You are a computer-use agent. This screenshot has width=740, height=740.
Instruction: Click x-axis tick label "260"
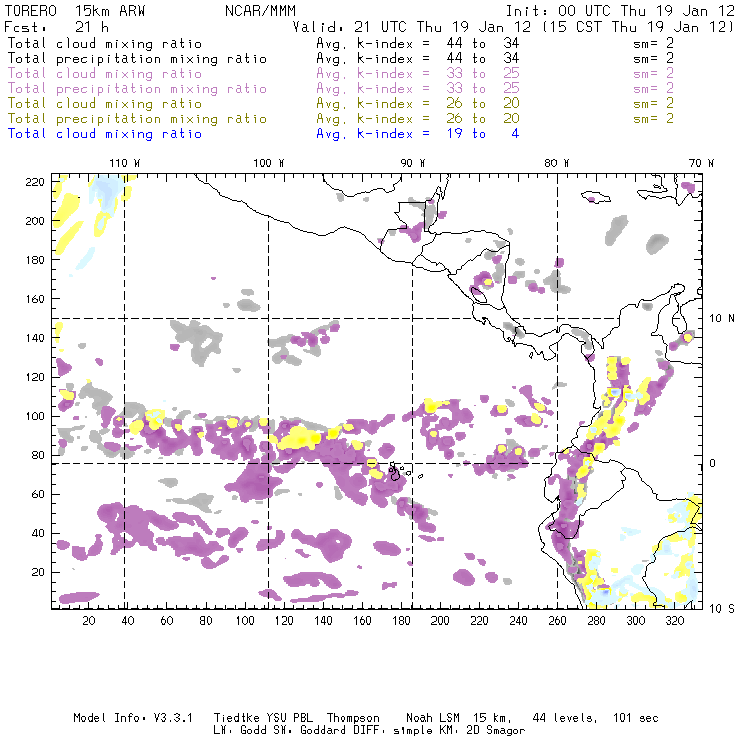pos(557,621)
